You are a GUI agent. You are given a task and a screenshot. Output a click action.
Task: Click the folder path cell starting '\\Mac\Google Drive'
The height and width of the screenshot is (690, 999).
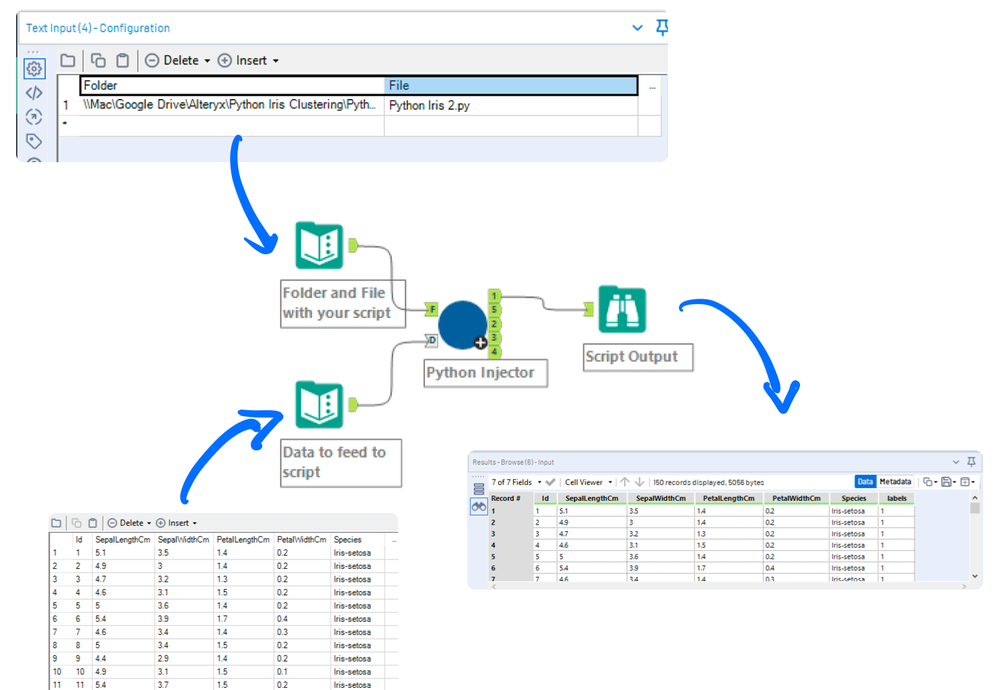click(233, 105)
